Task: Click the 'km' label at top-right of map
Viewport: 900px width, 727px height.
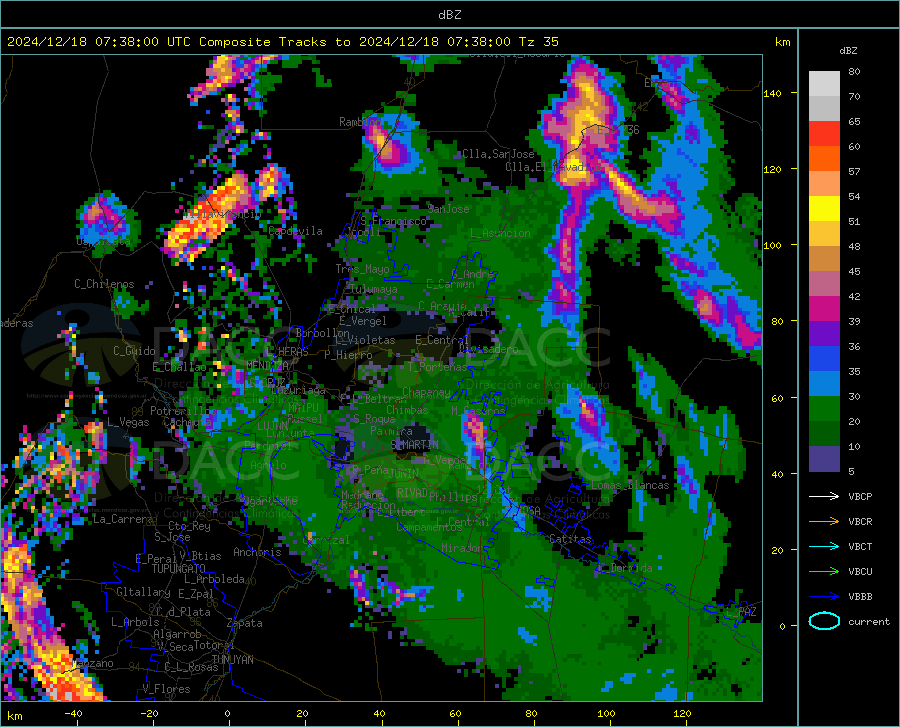Action: point(782,42)
